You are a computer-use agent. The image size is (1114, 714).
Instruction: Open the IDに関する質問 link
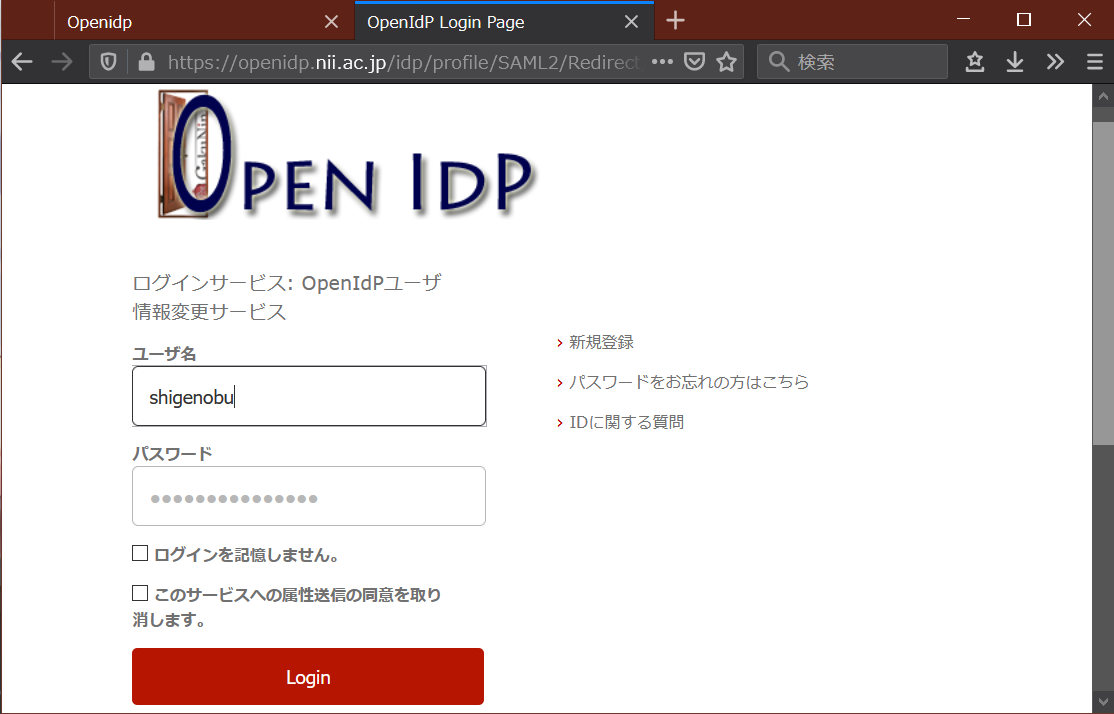627,422
